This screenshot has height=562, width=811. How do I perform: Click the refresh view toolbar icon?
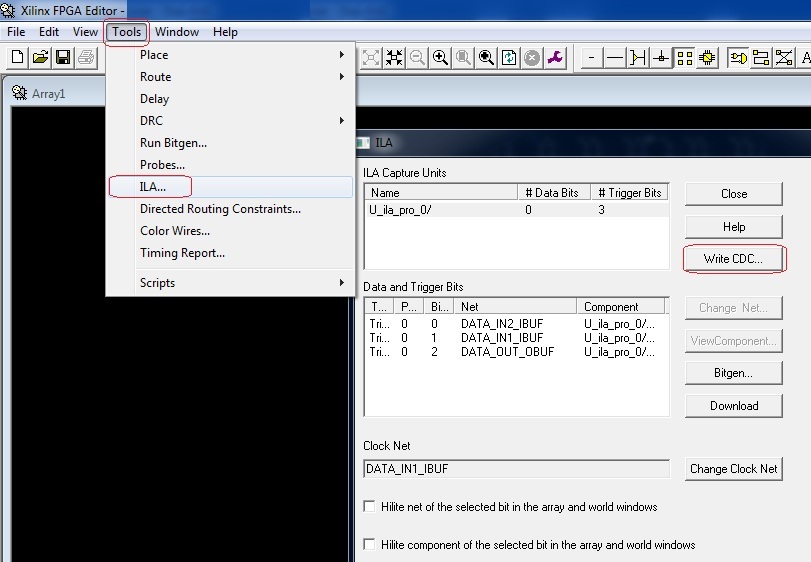click(x=509, y=58)
